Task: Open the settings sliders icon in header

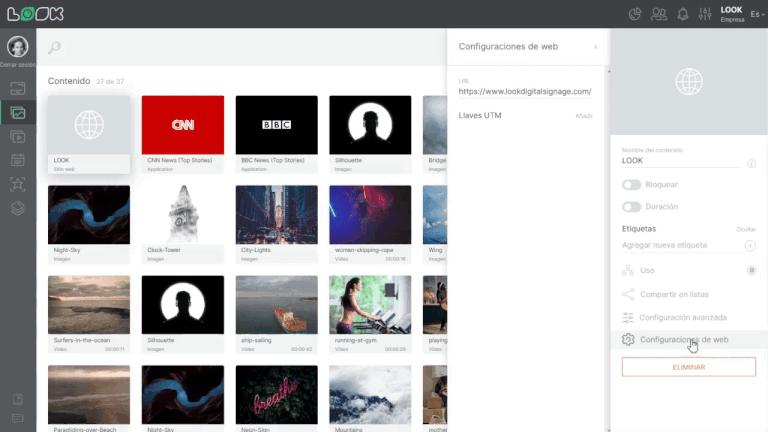Action: (705, 14)
